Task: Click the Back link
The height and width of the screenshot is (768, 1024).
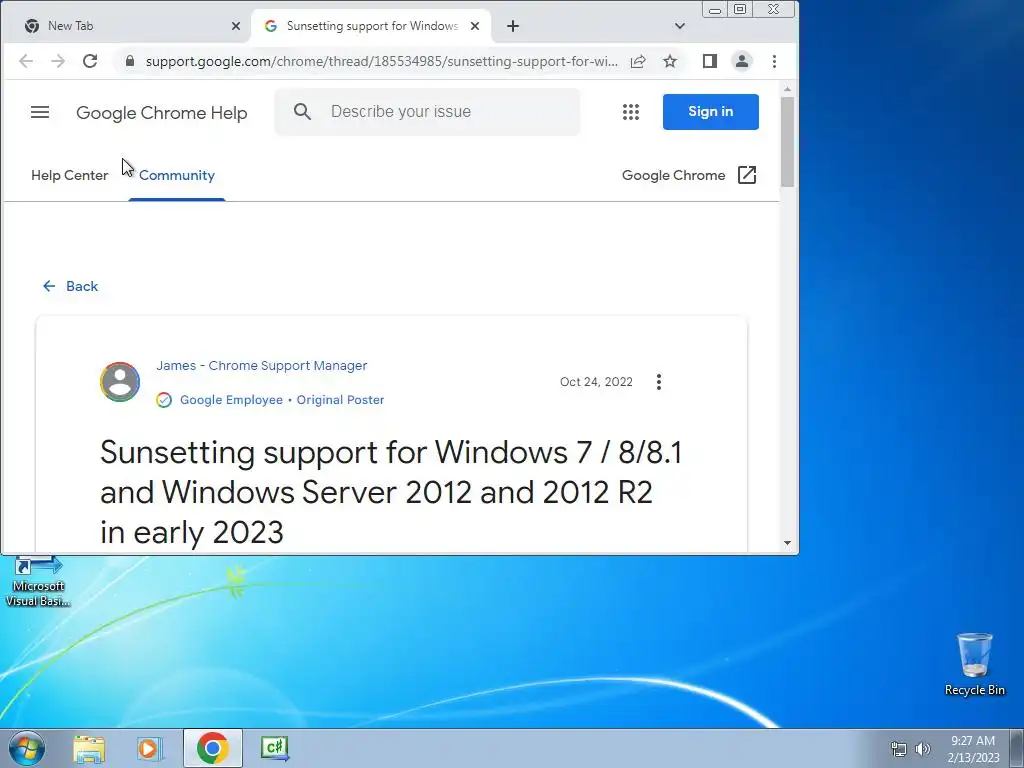Action: click(70, 286)
